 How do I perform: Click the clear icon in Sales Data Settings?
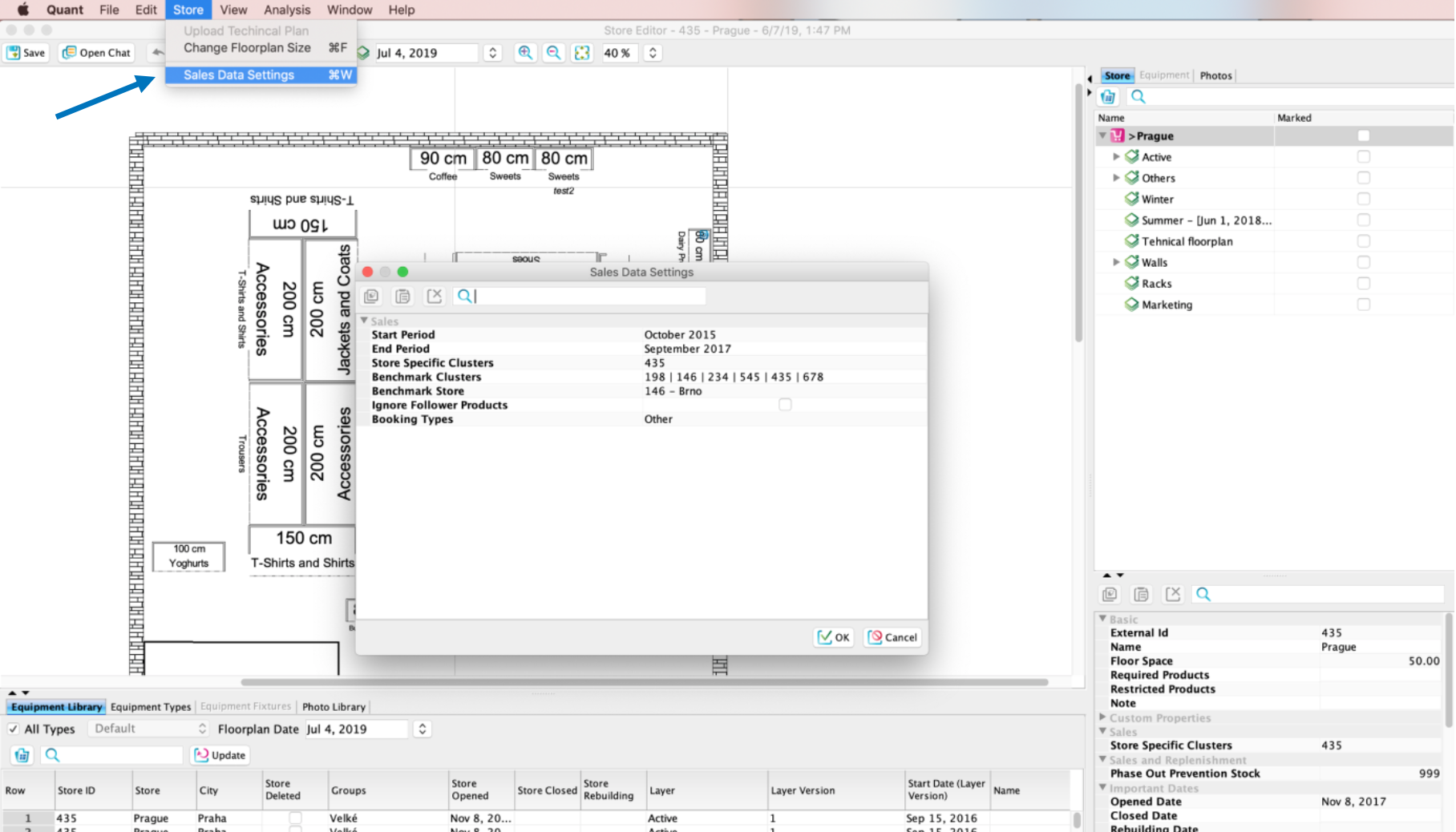[435, 297]
